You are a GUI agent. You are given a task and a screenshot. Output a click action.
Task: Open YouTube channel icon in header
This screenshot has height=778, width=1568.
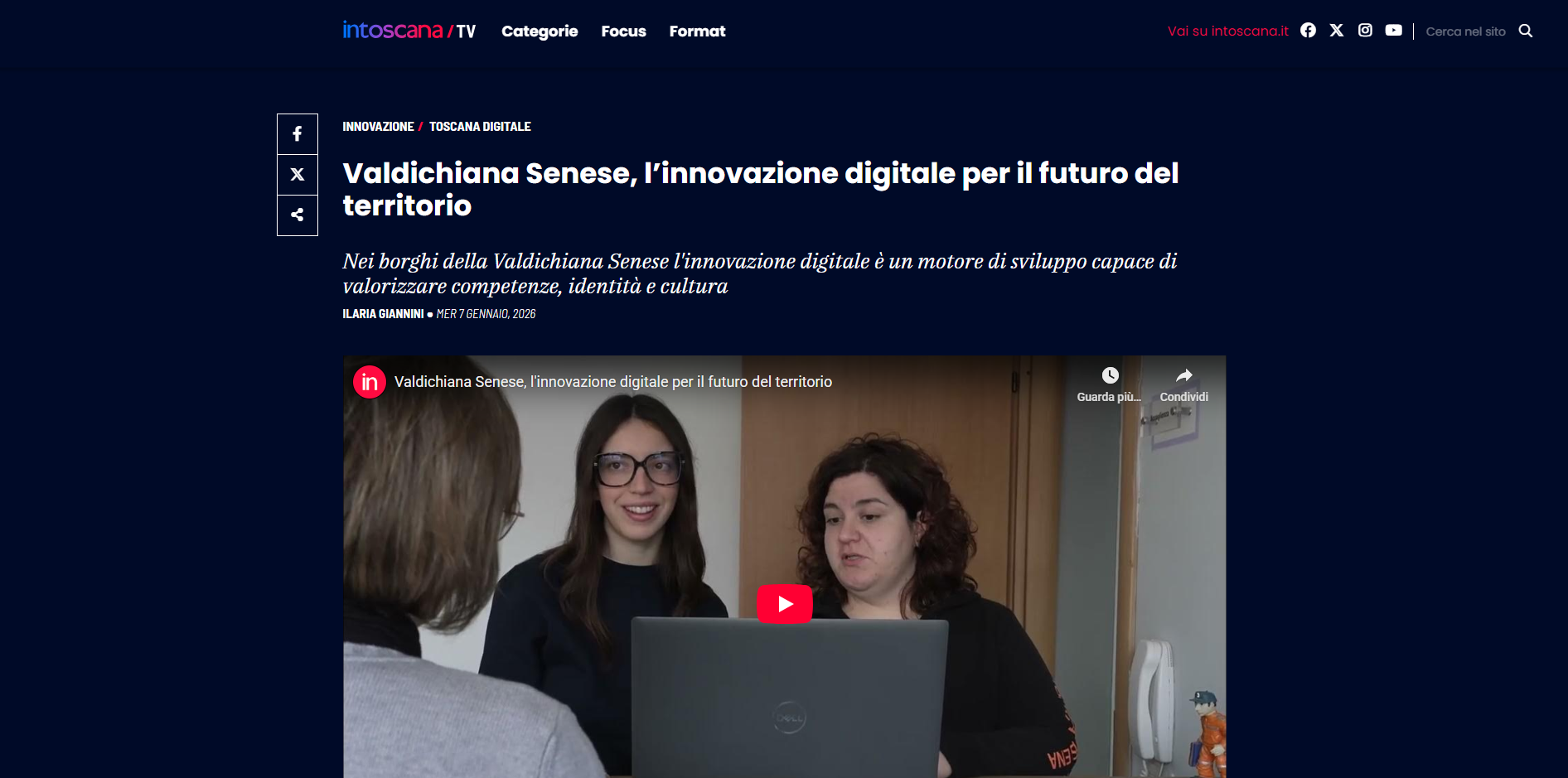point(1394,31)
